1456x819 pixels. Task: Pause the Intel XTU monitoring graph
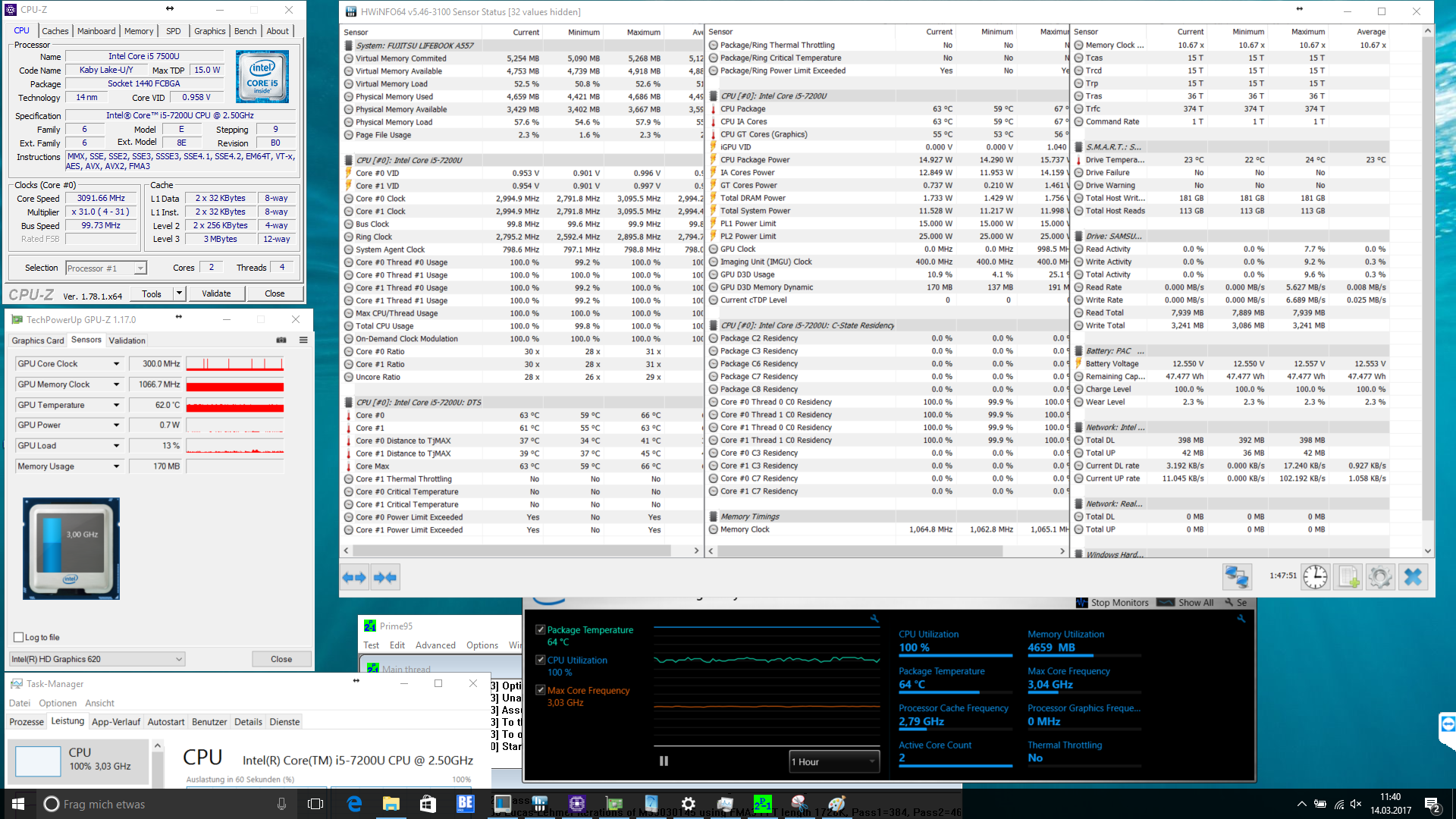(664, 761)
